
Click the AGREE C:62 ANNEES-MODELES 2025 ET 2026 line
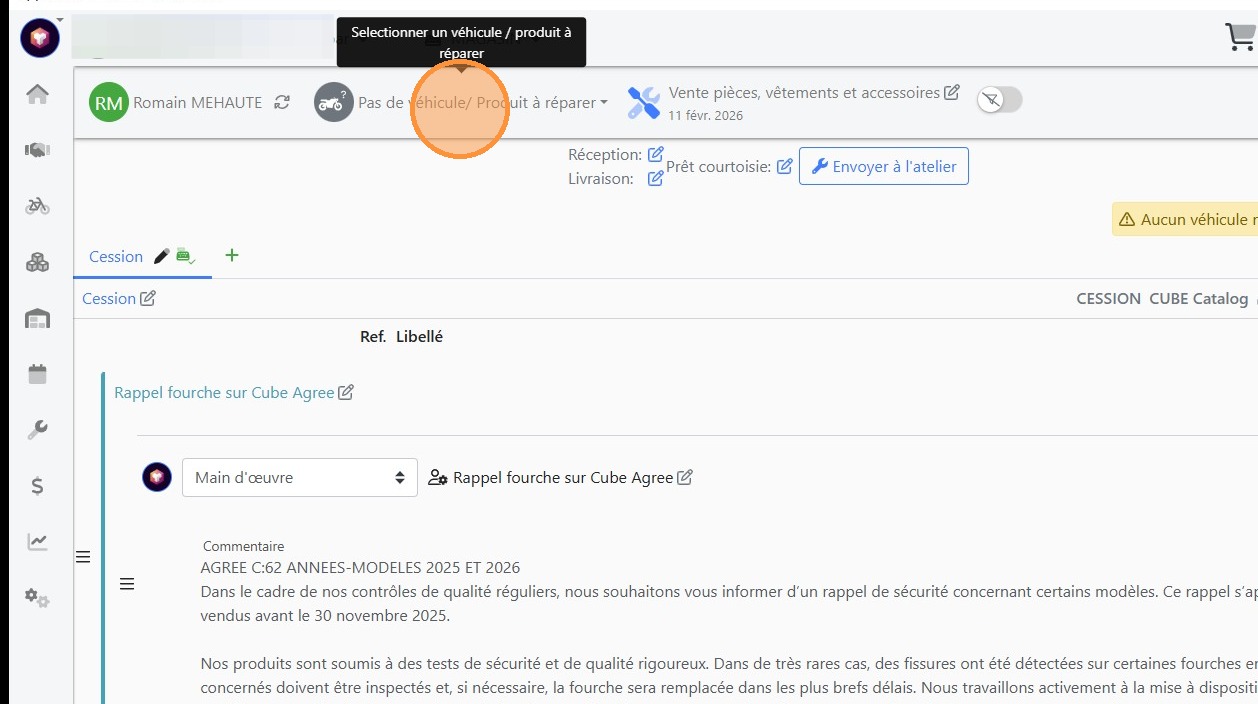361,567
